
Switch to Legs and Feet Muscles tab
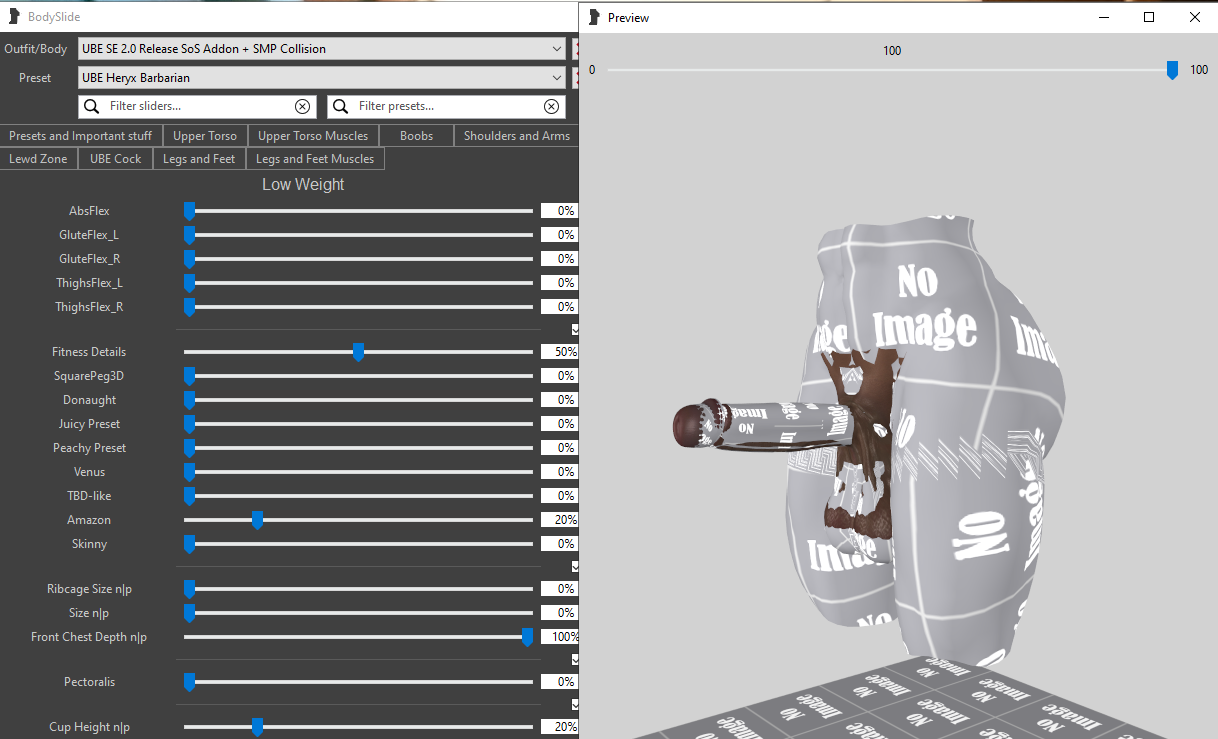[x=315, y=159]
